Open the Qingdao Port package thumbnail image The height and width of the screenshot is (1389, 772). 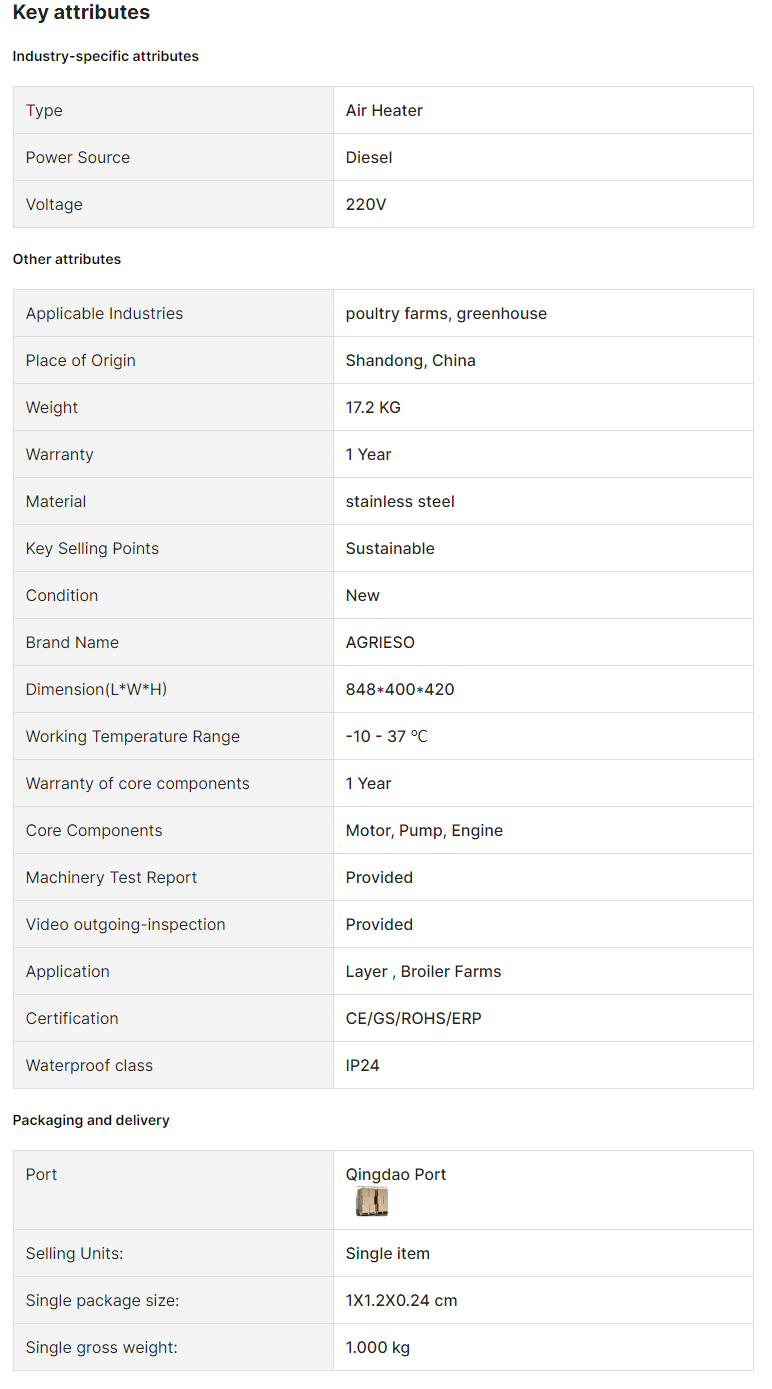(372, 1201)
